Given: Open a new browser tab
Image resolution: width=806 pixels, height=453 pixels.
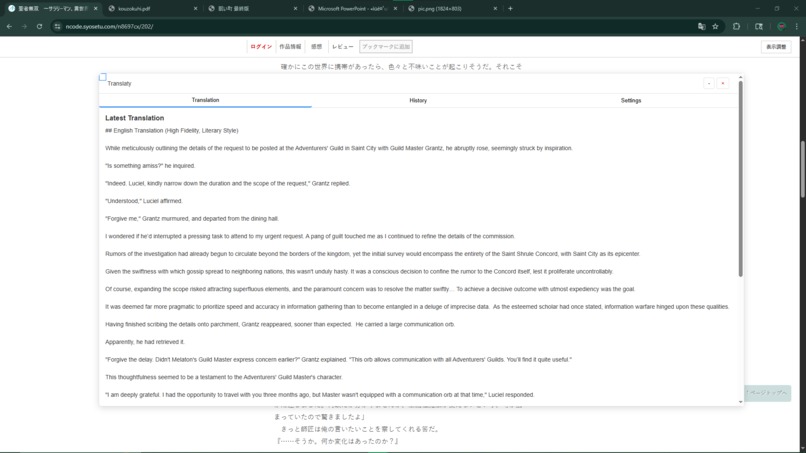Looking at the screenshot, I should point(510,8).
